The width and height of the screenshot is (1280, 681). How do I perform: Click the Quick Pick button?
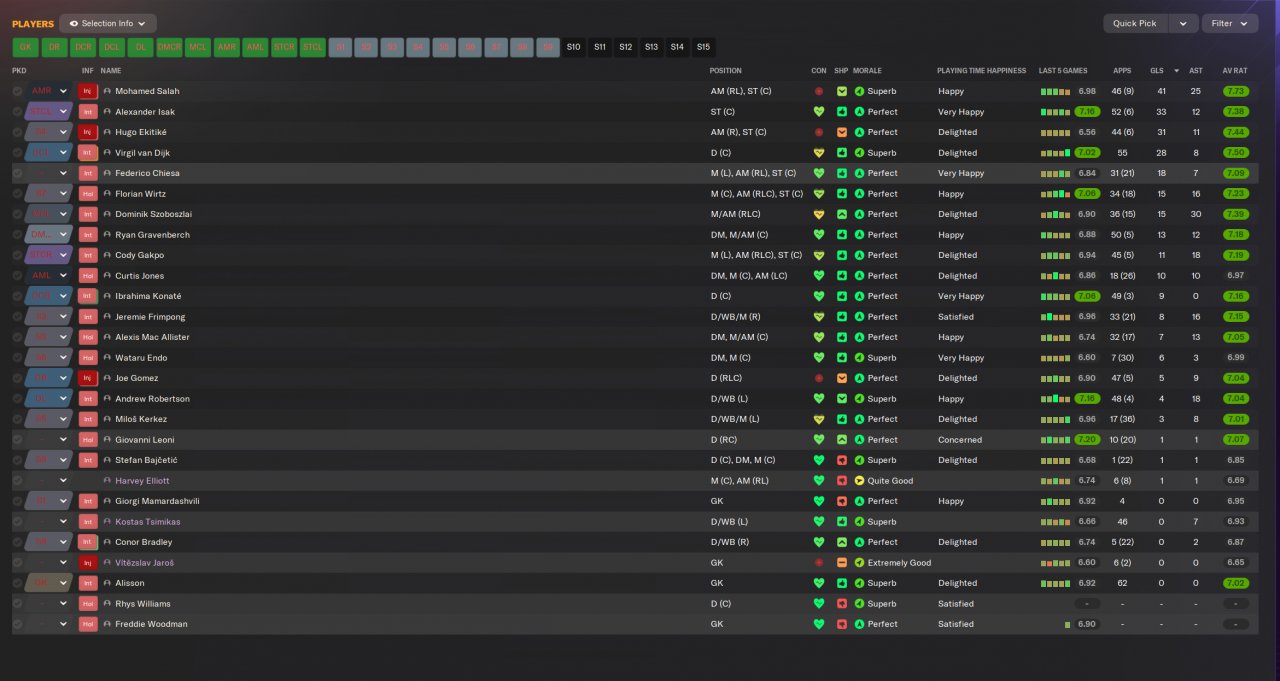[1135, 23]
